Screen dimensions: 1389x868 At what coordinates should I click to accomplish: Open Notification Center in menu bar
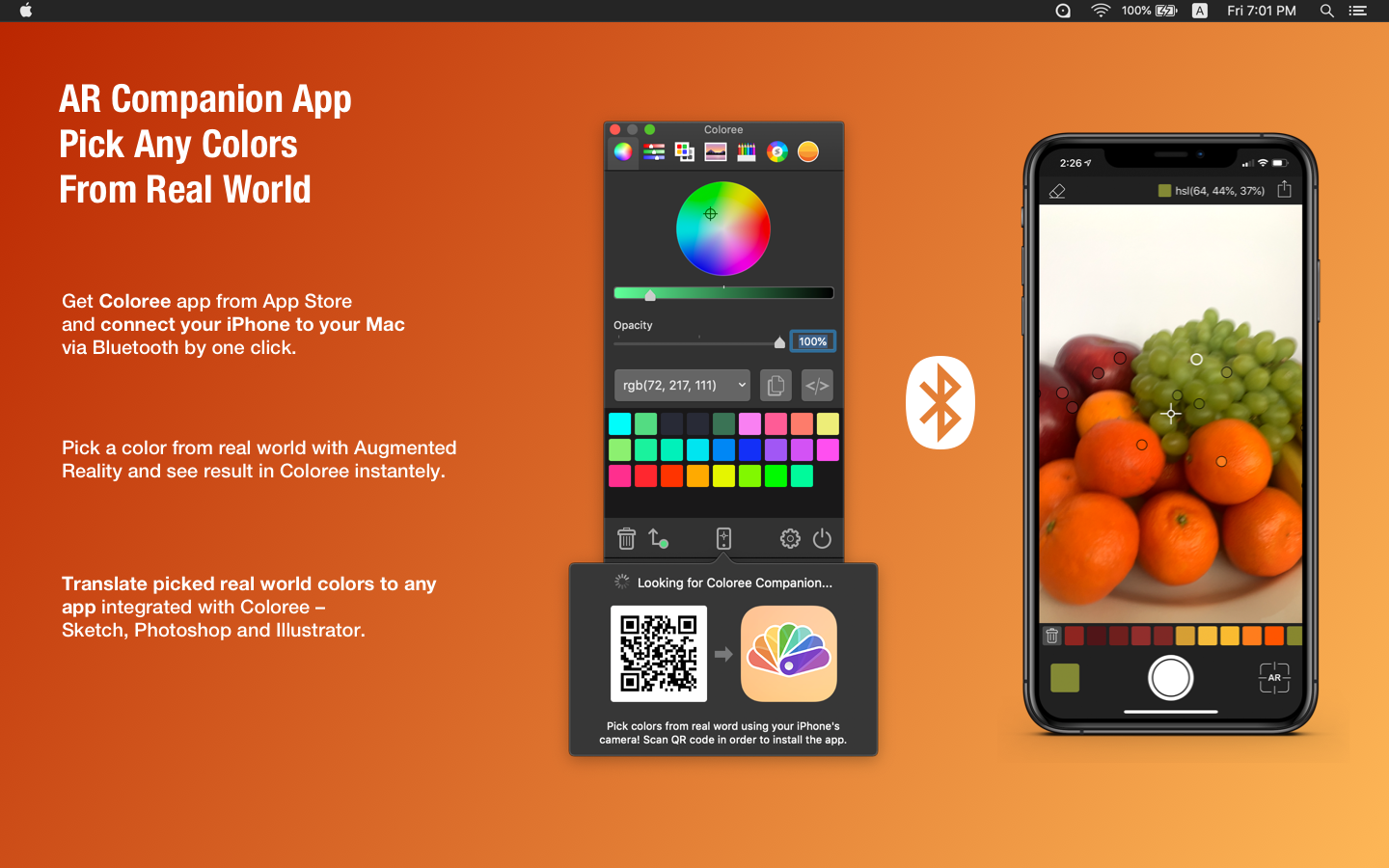click(x=1358, y=11)
